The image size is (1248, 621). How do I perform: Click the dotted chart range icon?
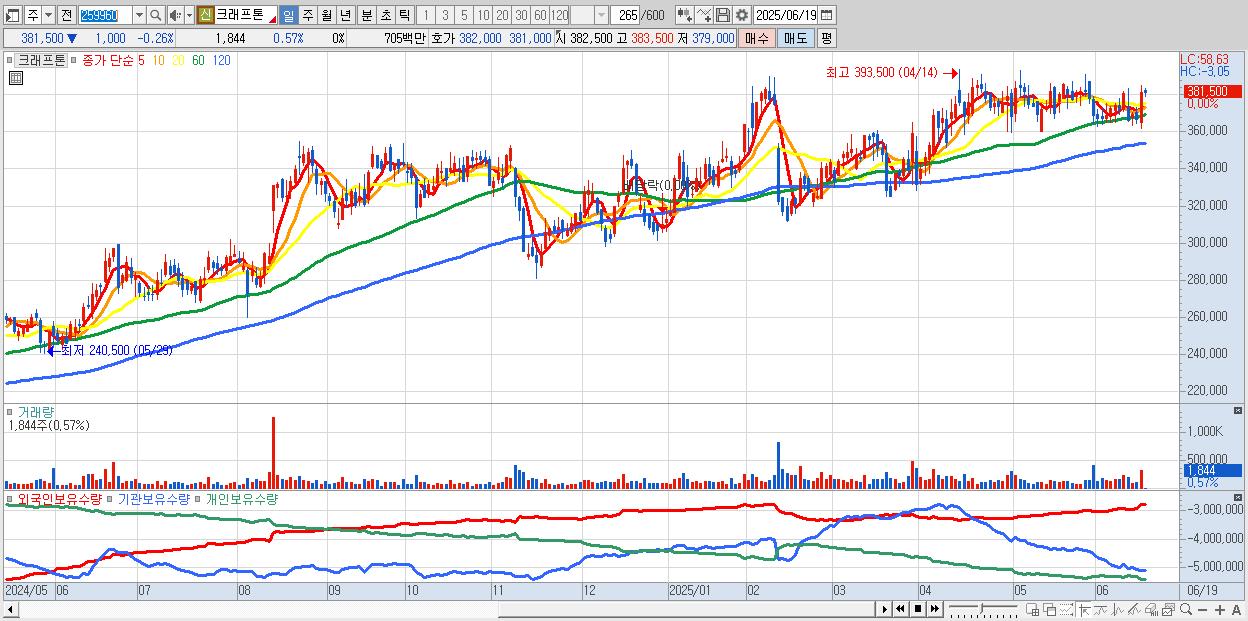(x=1066, y=609)
